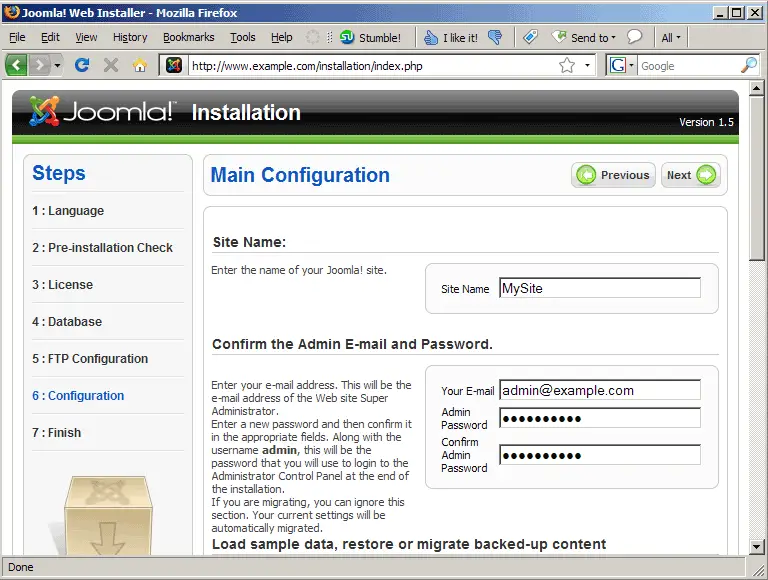Open the View menu
Image resolution: width=768 pixels, height=580 pixels.
[x=86, y=37]
